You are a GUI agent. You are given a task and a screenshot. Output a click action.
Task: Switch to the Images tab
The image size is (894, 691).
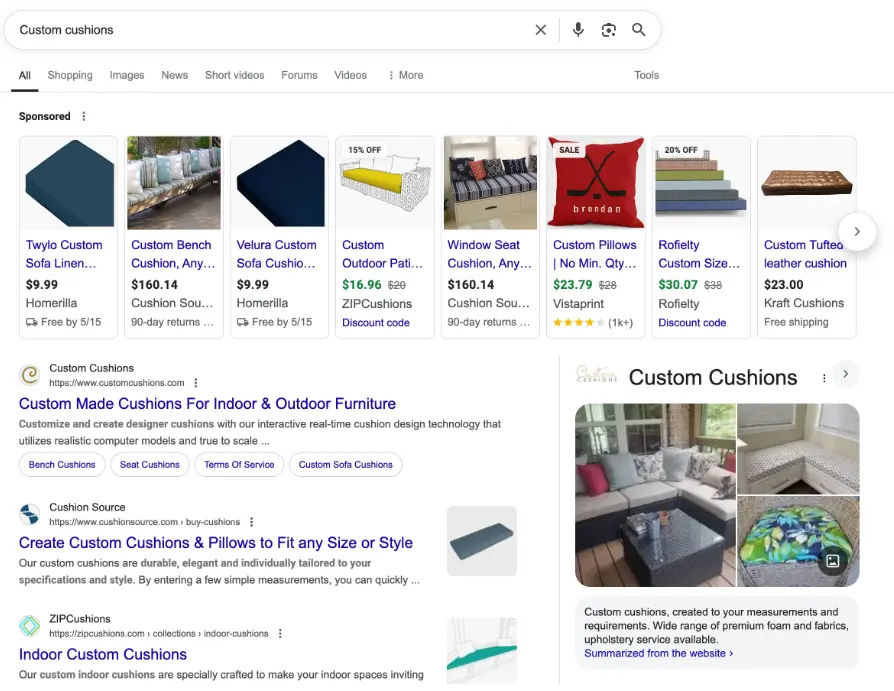tap(127, 75)
